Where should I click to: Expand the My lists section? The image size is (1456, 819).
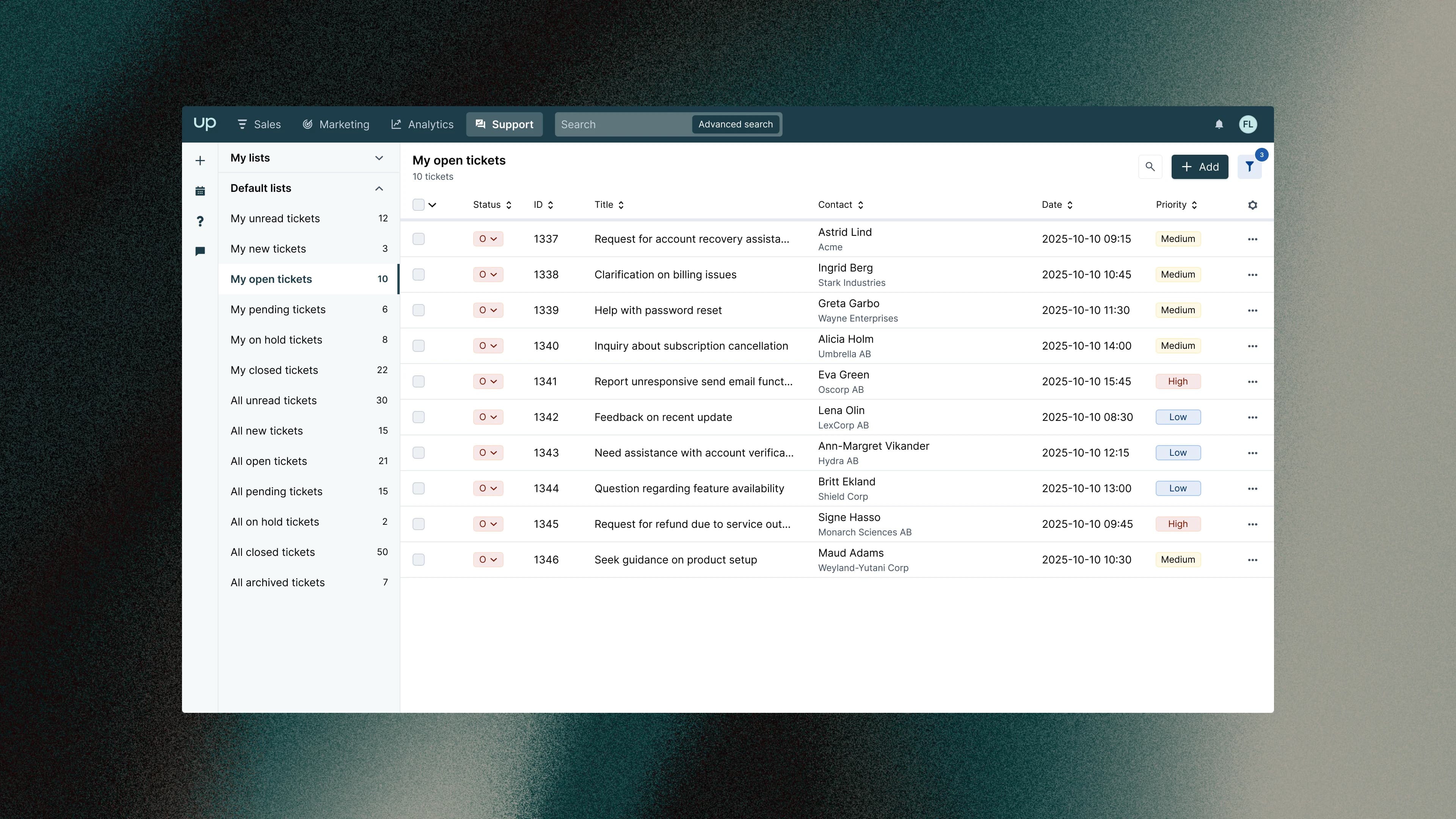[379, 158]
